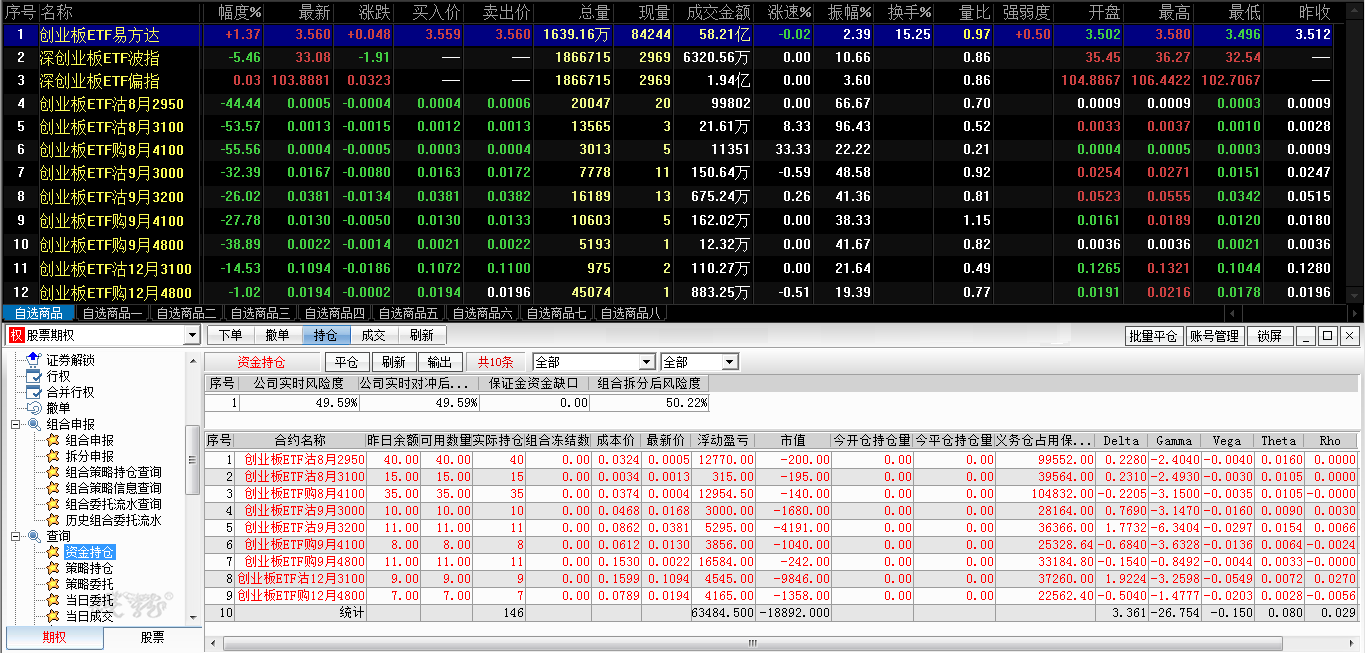Click the 刷新 button beside 平仓

(394, 362)
